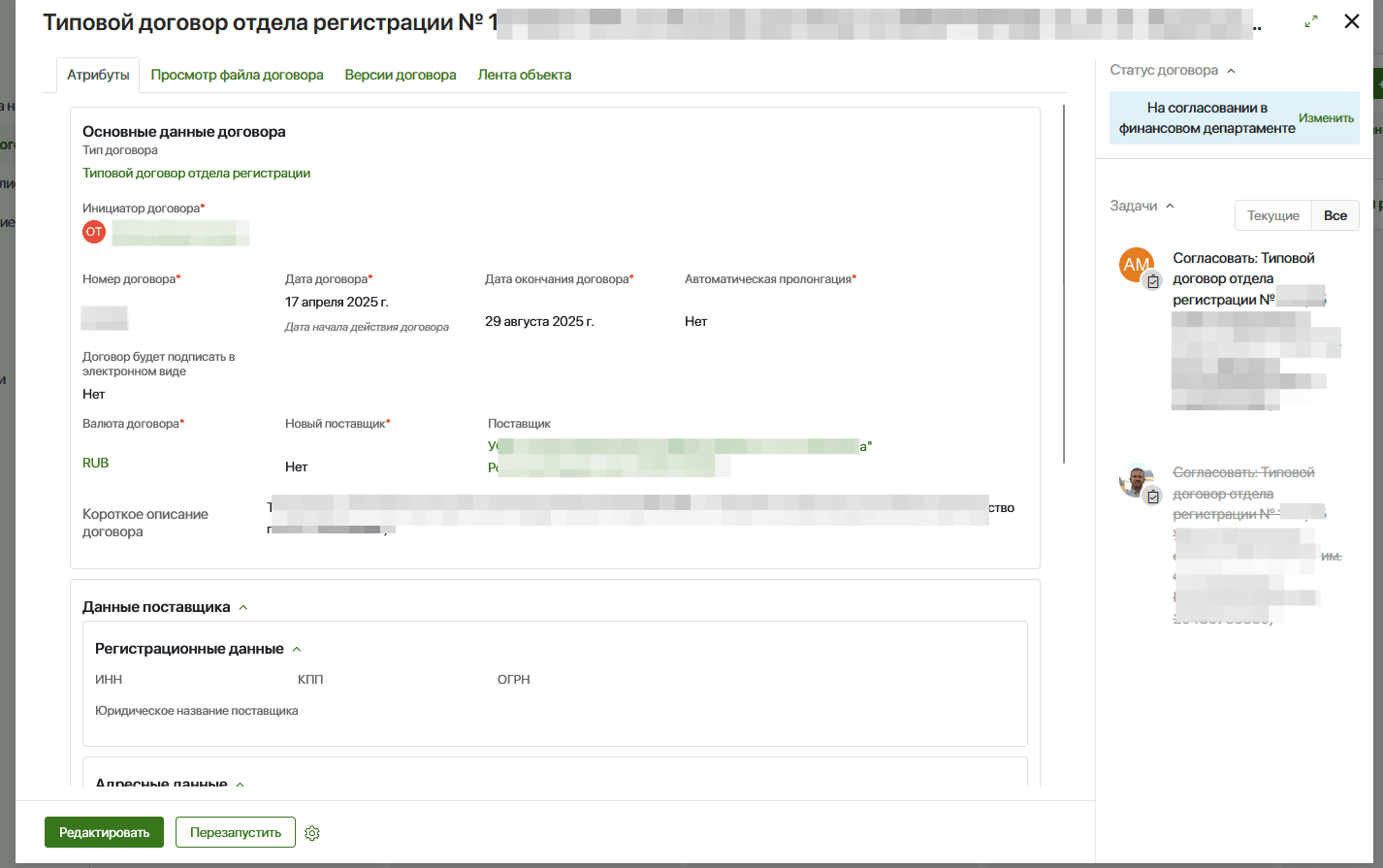Collapse the Регистрационные данные block

click(297, 650)
